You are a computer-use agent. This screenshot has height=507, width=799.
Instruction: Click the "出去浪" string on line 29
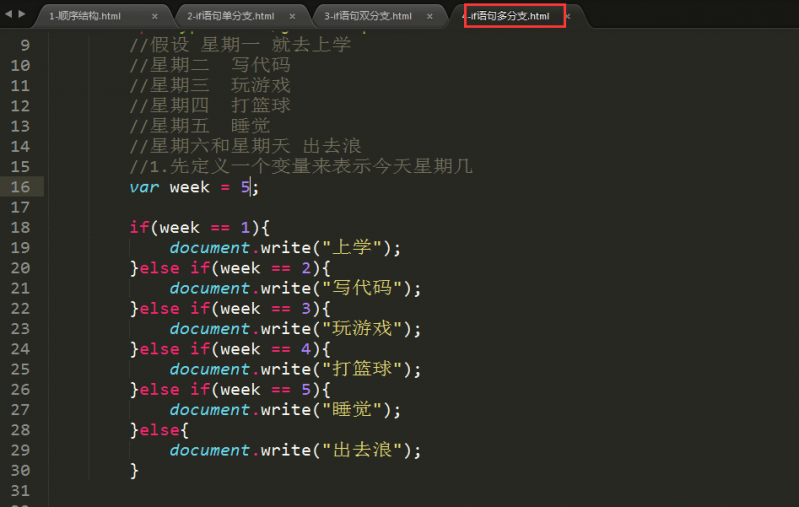[360, 450]
